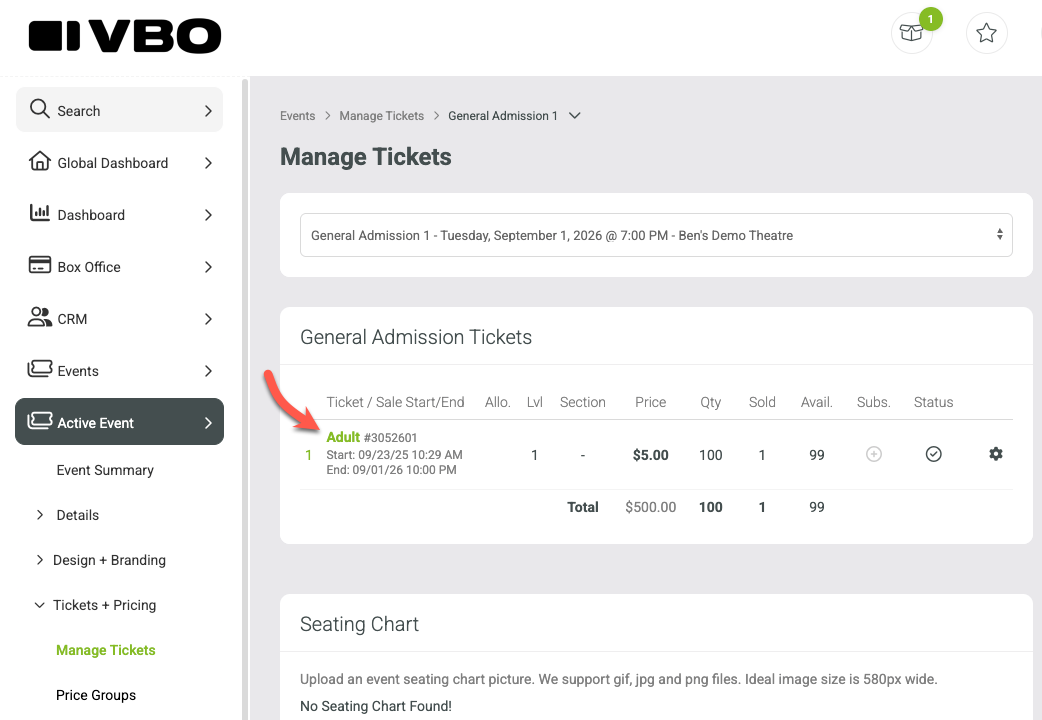Click the Global Dashboard home icon

coord(40,162)
